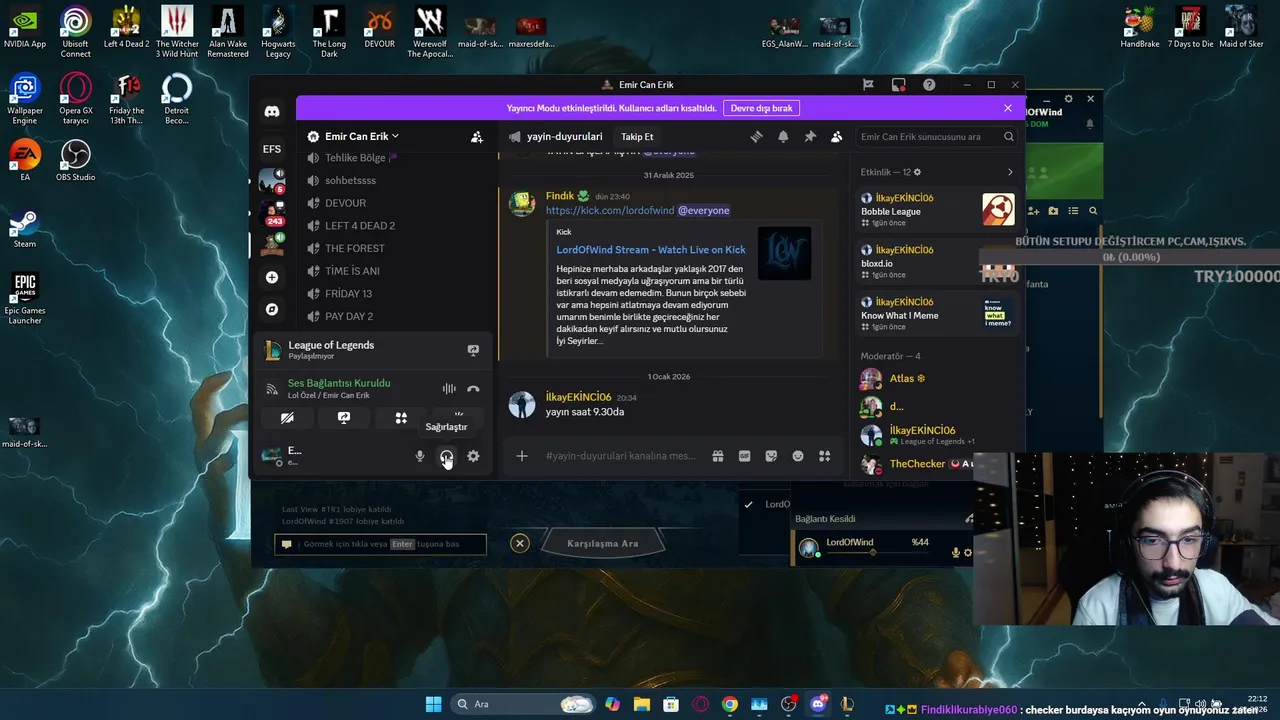Disconnect from the voice channel
The height and width of the screenshot is (720, 1280).
tap(473, 389)
